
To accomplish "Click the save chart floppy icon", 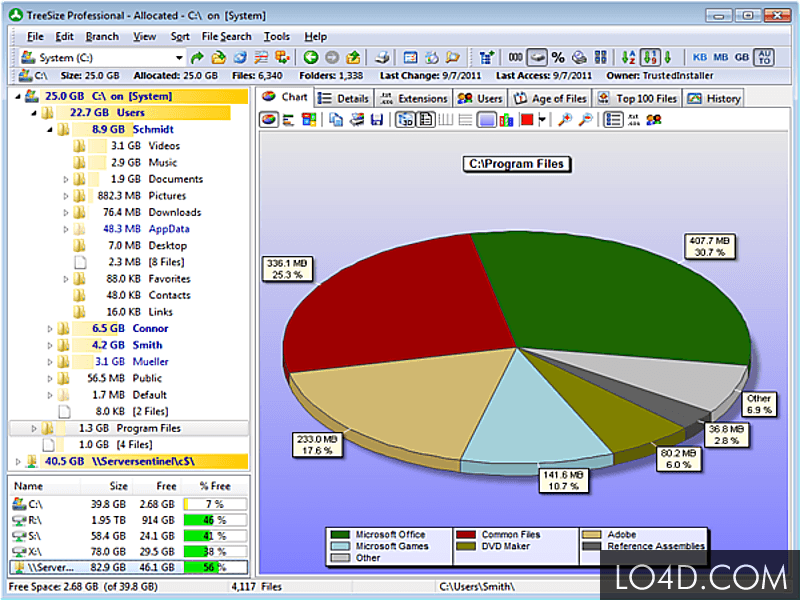I will pyautogui.click(x=377, y=120).
